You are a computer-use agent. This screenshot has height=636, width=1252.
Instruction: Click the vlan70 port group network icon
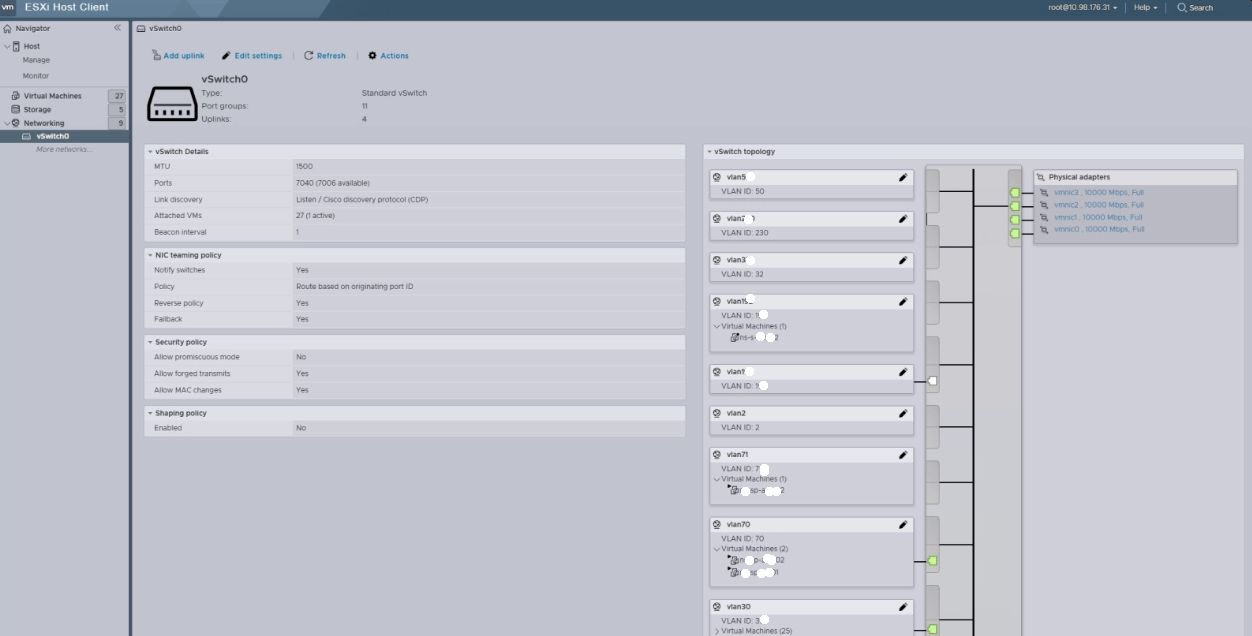tap(717, 524)
